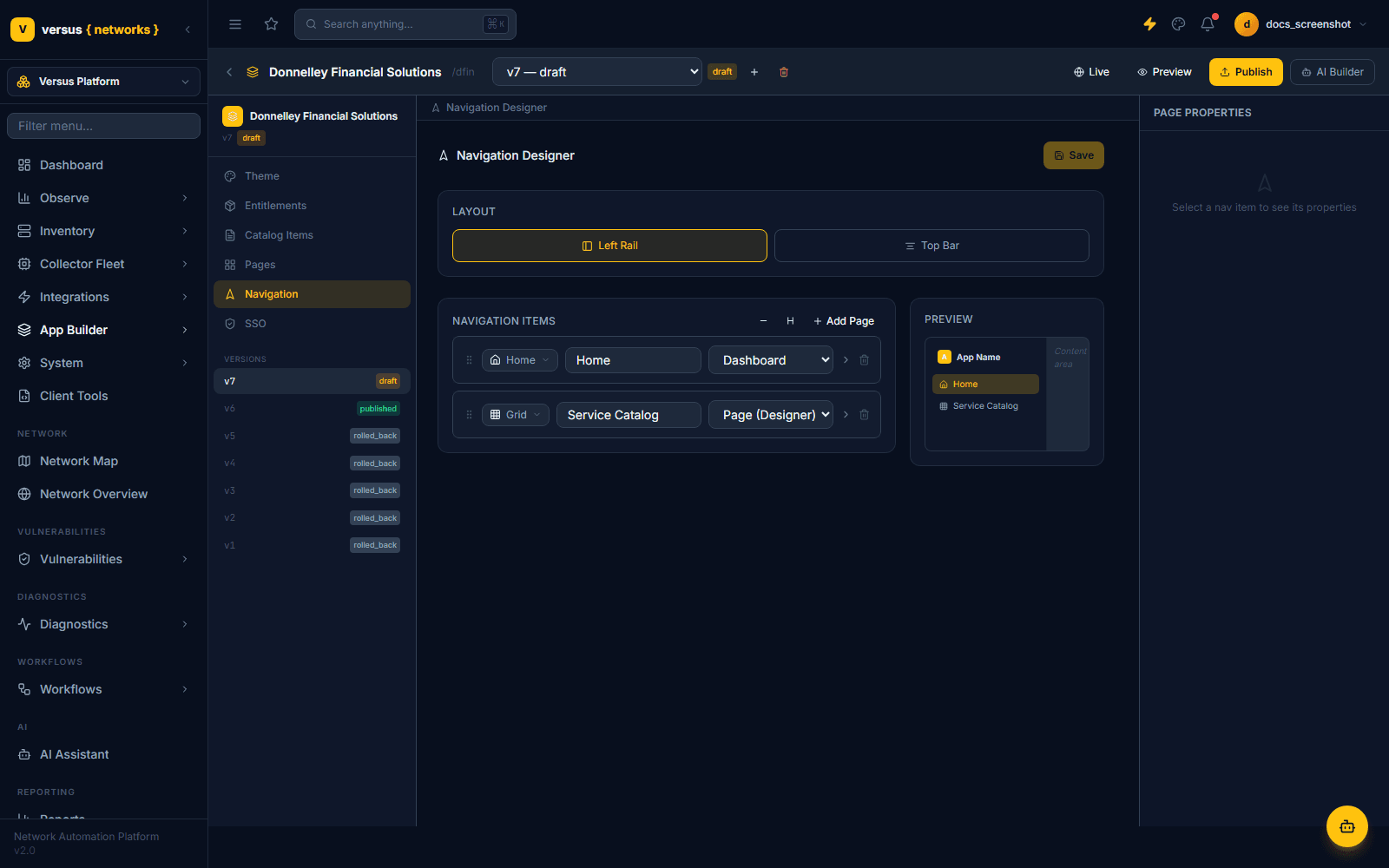
Task: Open the lightning bolt quick actions
Action: pyautogui.click(x=1149, y=24)
